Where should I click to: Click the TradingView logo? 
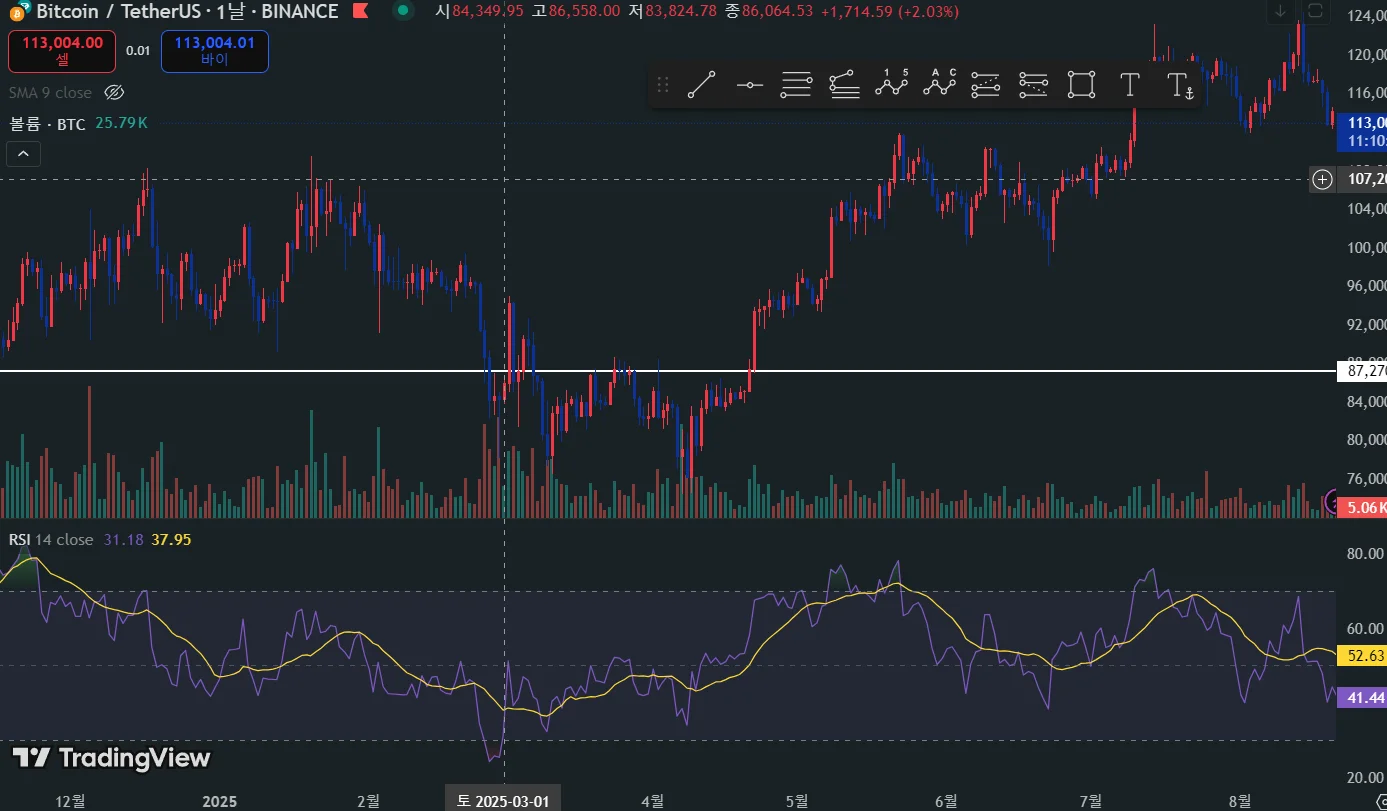point(111,758)
